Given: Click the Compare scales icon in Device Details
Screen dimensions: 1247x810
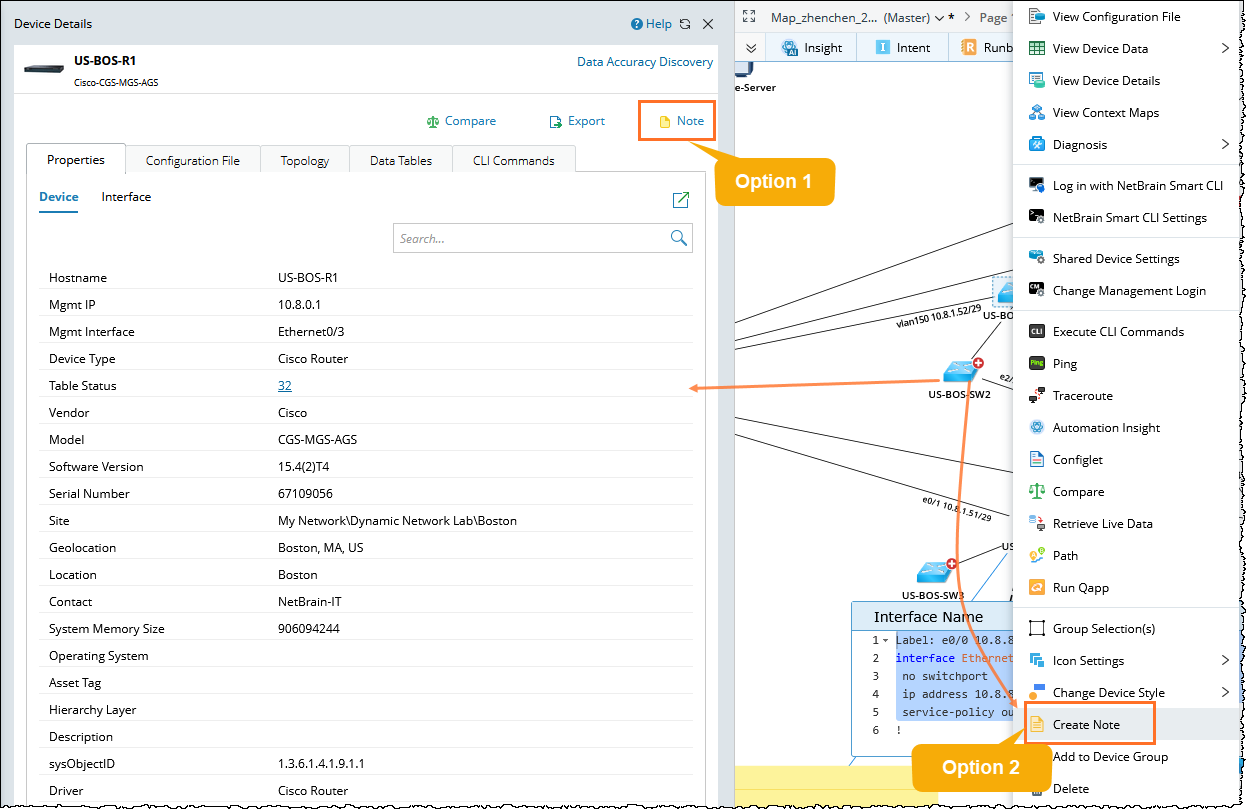Looking at the screenshot, I should [x=433, y=122].
